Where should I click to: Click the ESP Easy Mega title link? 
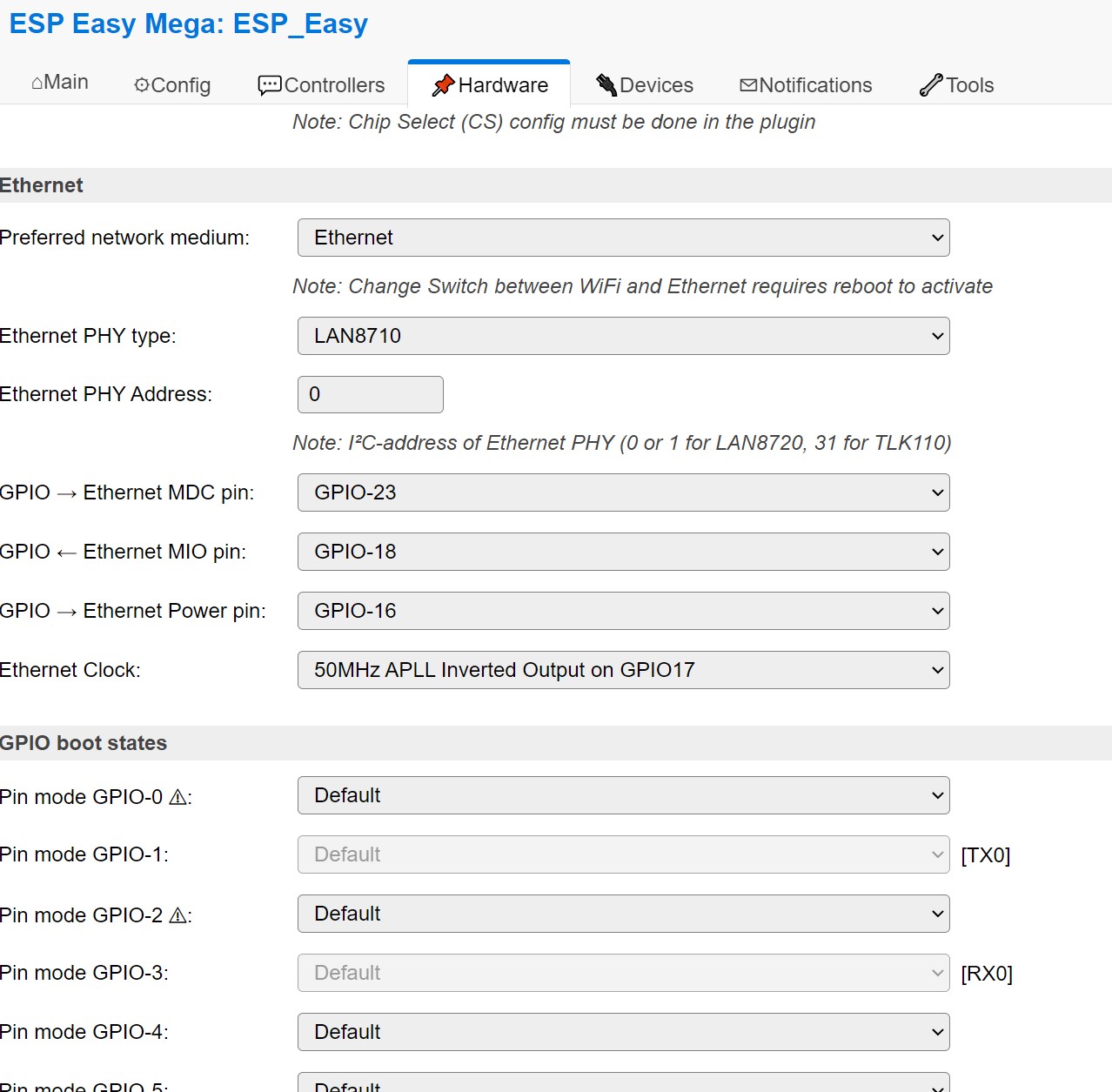(189, 23)
